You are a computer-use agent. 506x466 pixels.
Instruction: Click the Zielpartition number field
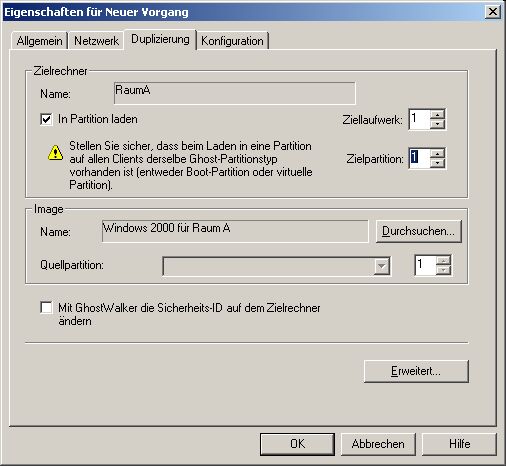click(x=420, y=158)
